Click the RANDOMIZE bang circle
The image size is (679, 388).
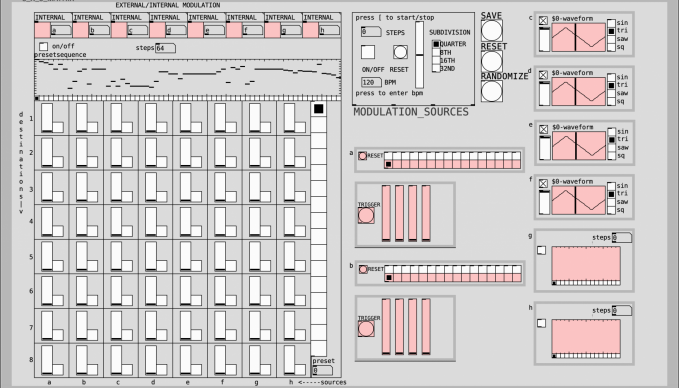pyautogui.click(x=492, y=91)
